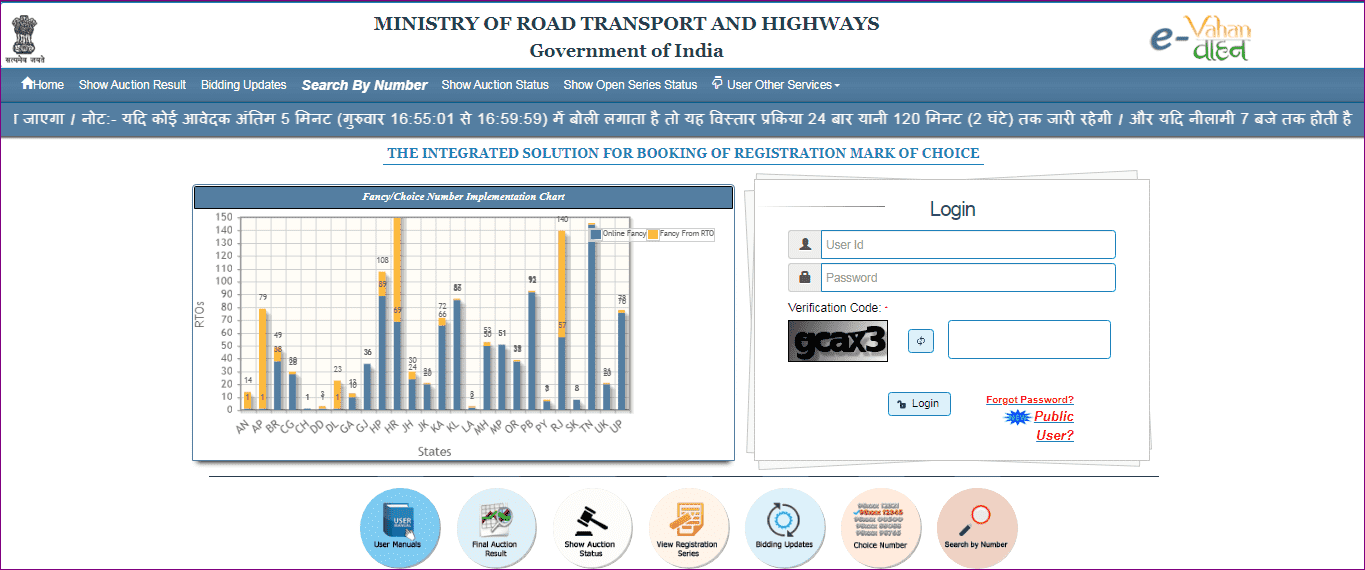Click the Integrated Solution heading text
This screenshot has width=1365, height=570.
coord(683,153)
